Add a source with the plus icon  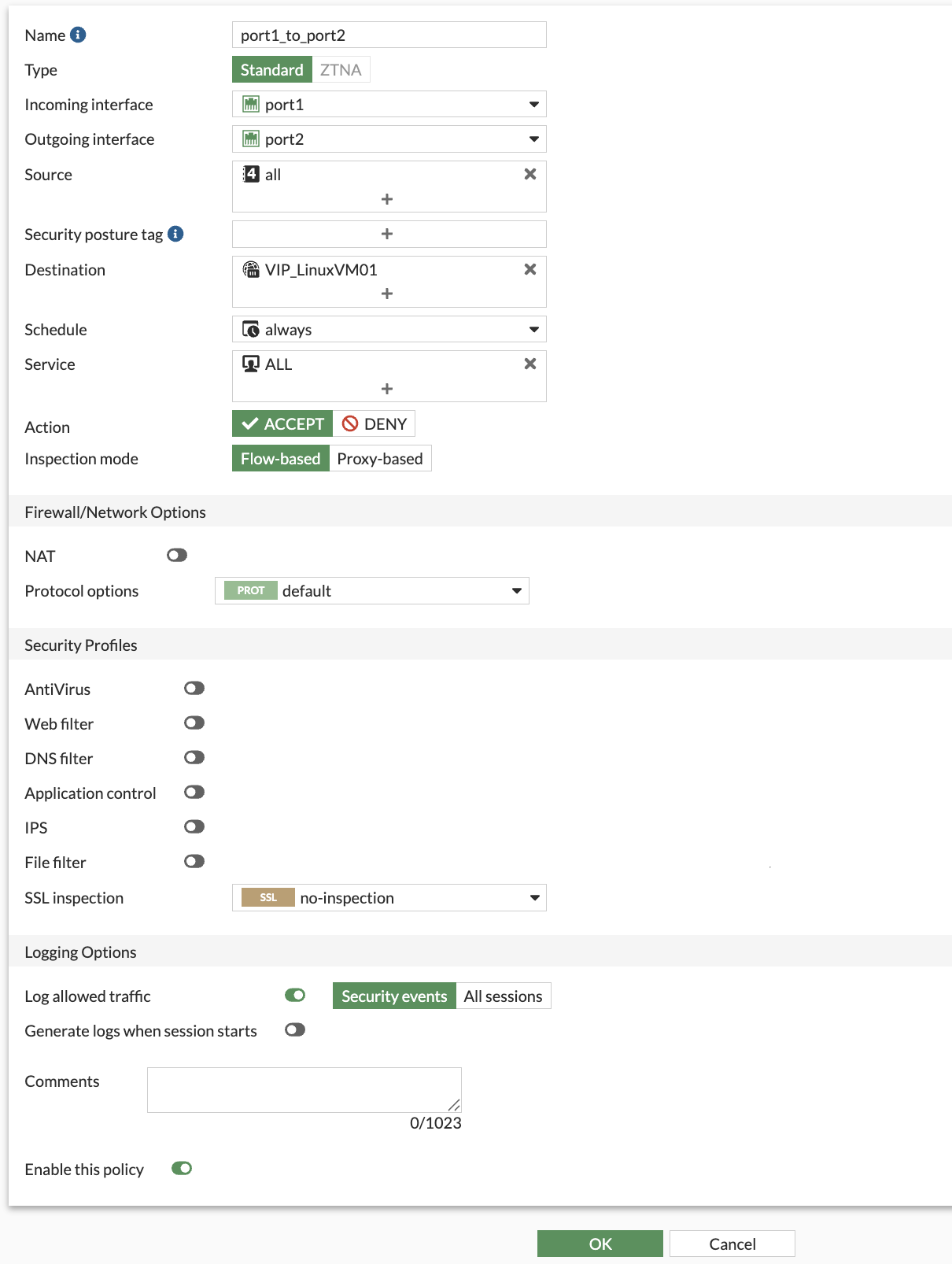[387, 199]
